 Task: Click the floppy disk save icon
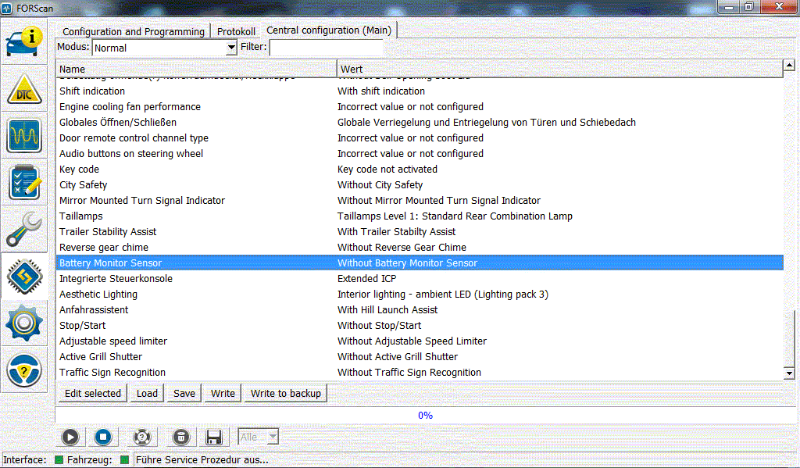214,437
